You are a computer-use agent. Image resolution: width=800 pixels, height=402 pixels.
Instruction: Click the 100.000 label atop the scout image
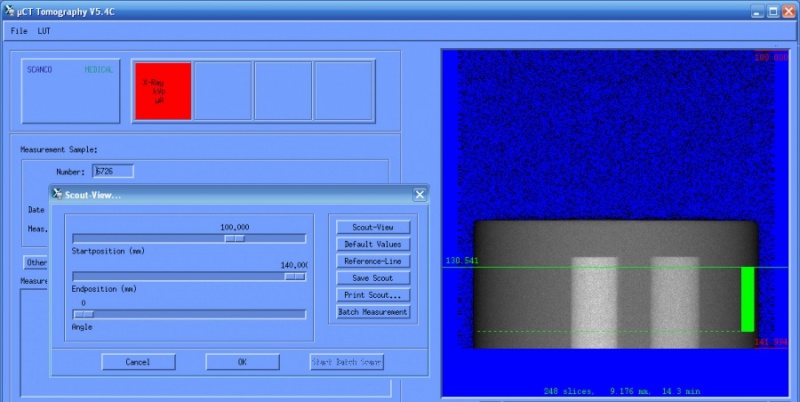coord(771,58)
